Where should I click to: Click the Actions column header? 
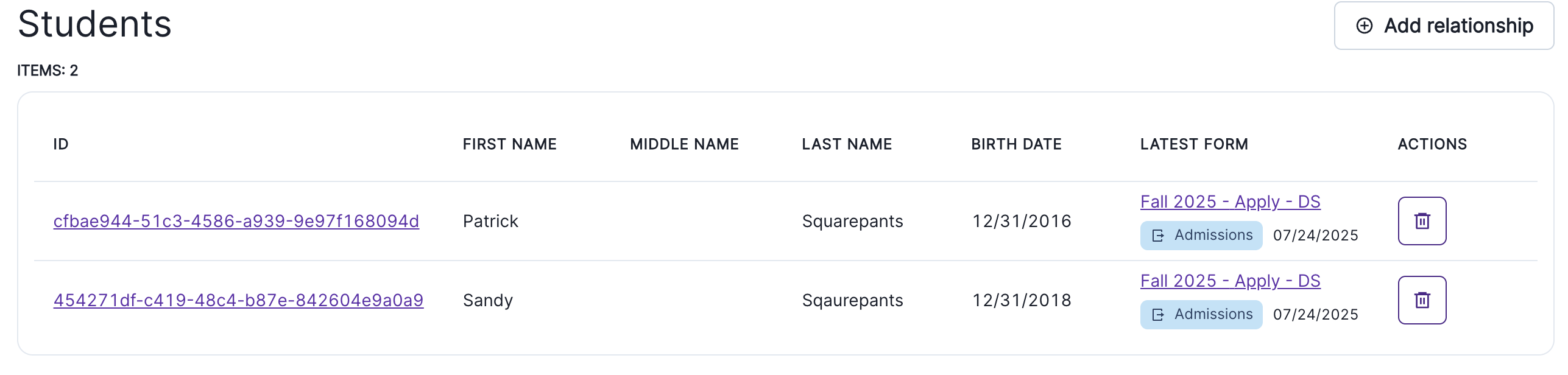[x=1432, y=144]
